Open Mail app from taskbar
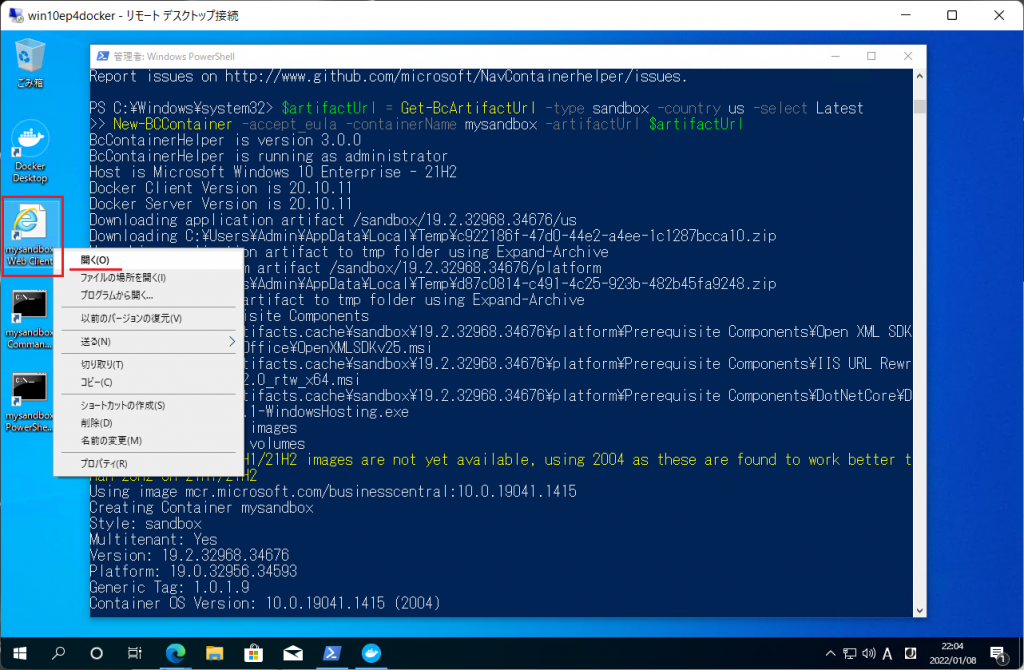 click(293, 653)
